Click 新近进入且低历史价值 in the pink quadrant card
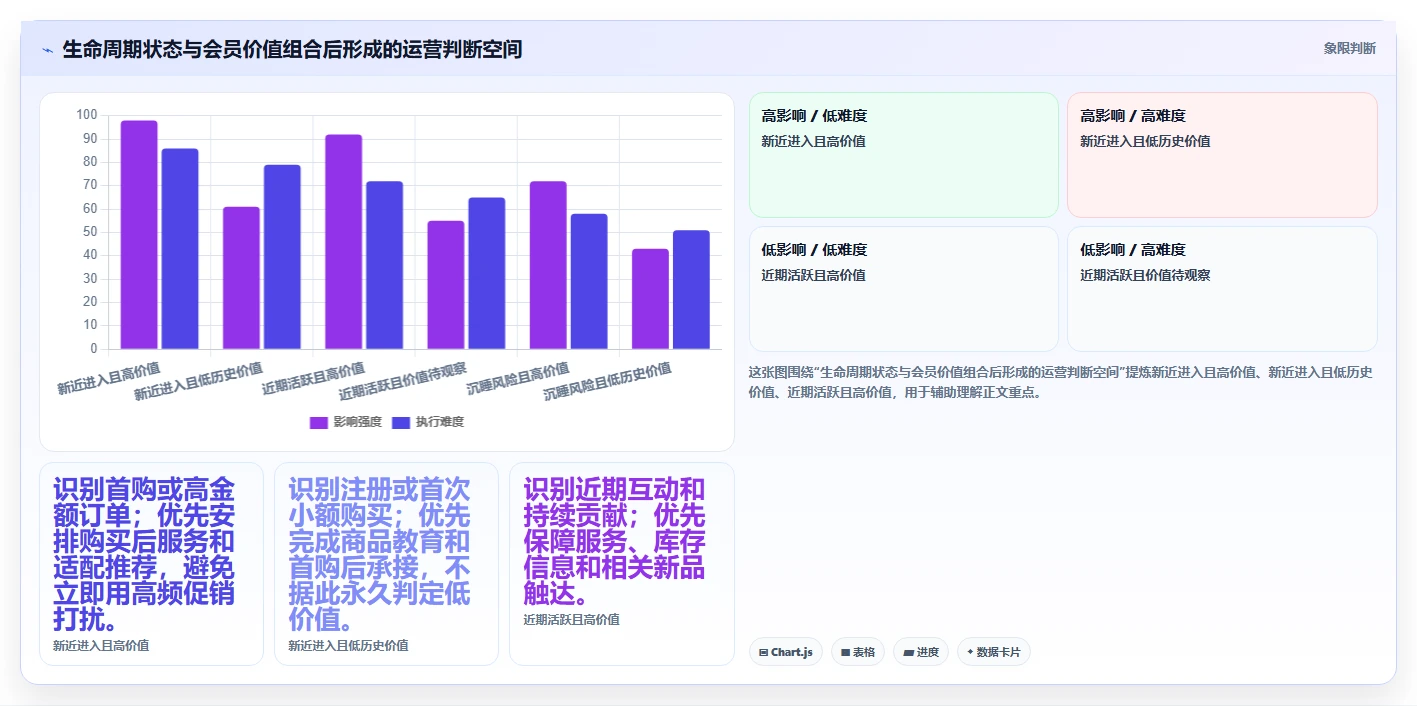Screen dimensions: 1417x706 [x=1145, y=141]
